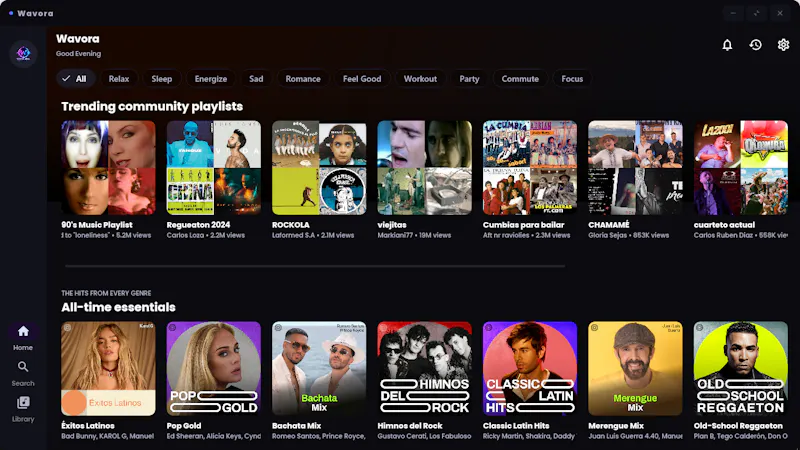
Task: Open Classic Latin Hits cover art
Action: tap(530, 368)
